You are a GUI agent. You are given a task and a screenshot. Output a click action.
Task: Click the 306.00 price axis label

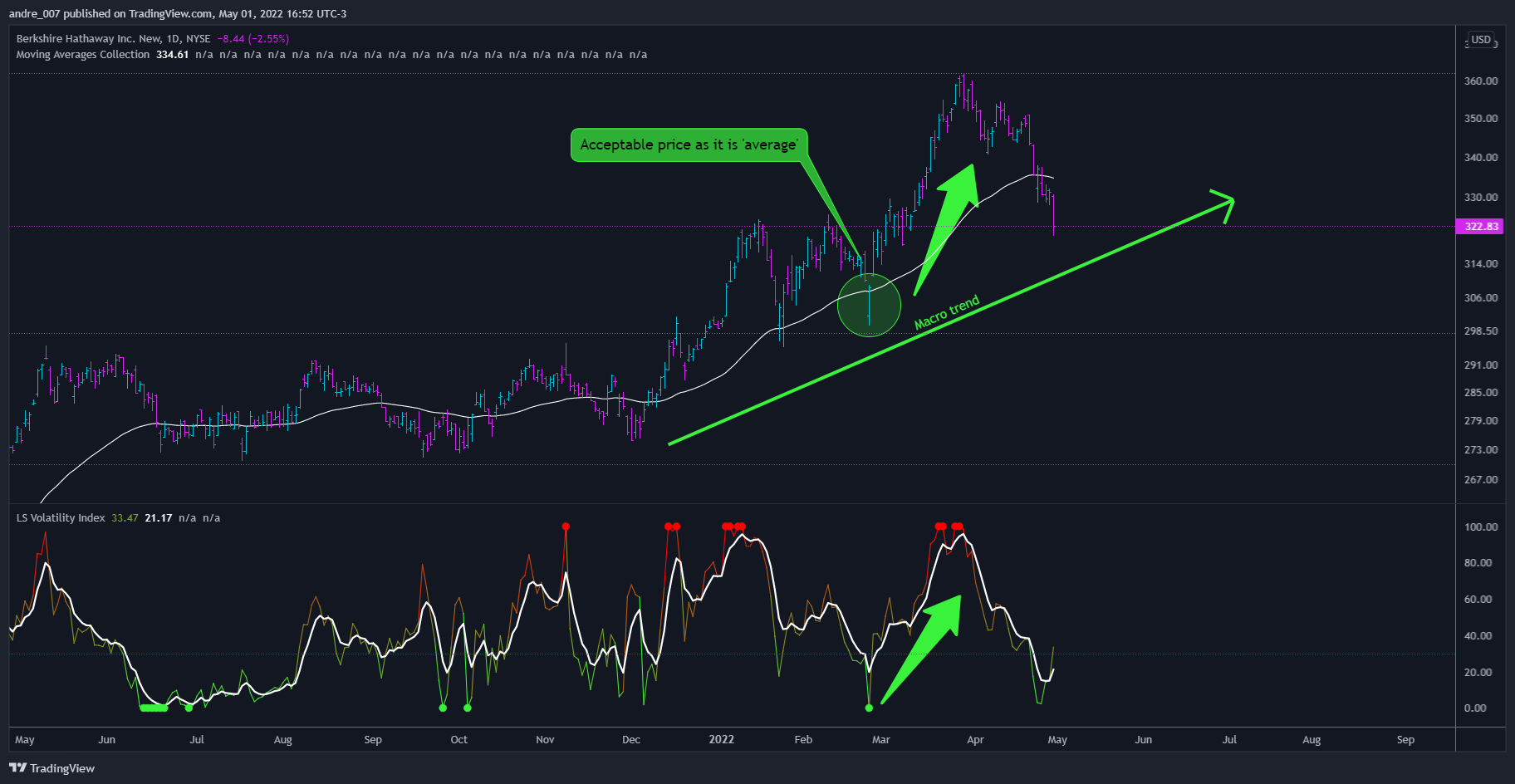[x=1481, y=298]
